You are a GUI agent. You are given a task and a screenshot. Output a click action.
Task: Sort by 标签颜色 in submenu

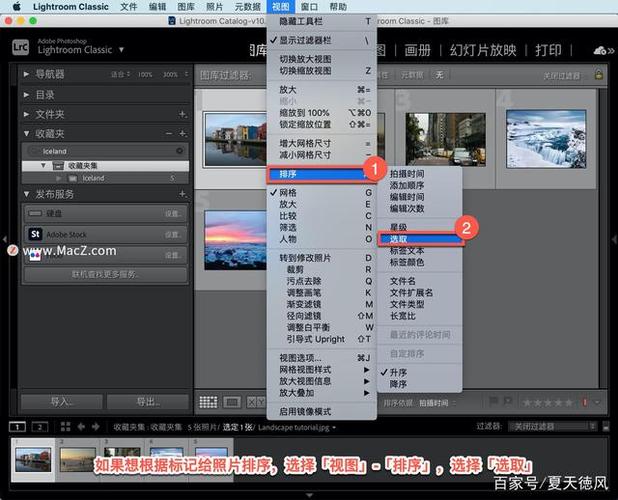click(419, 262)
